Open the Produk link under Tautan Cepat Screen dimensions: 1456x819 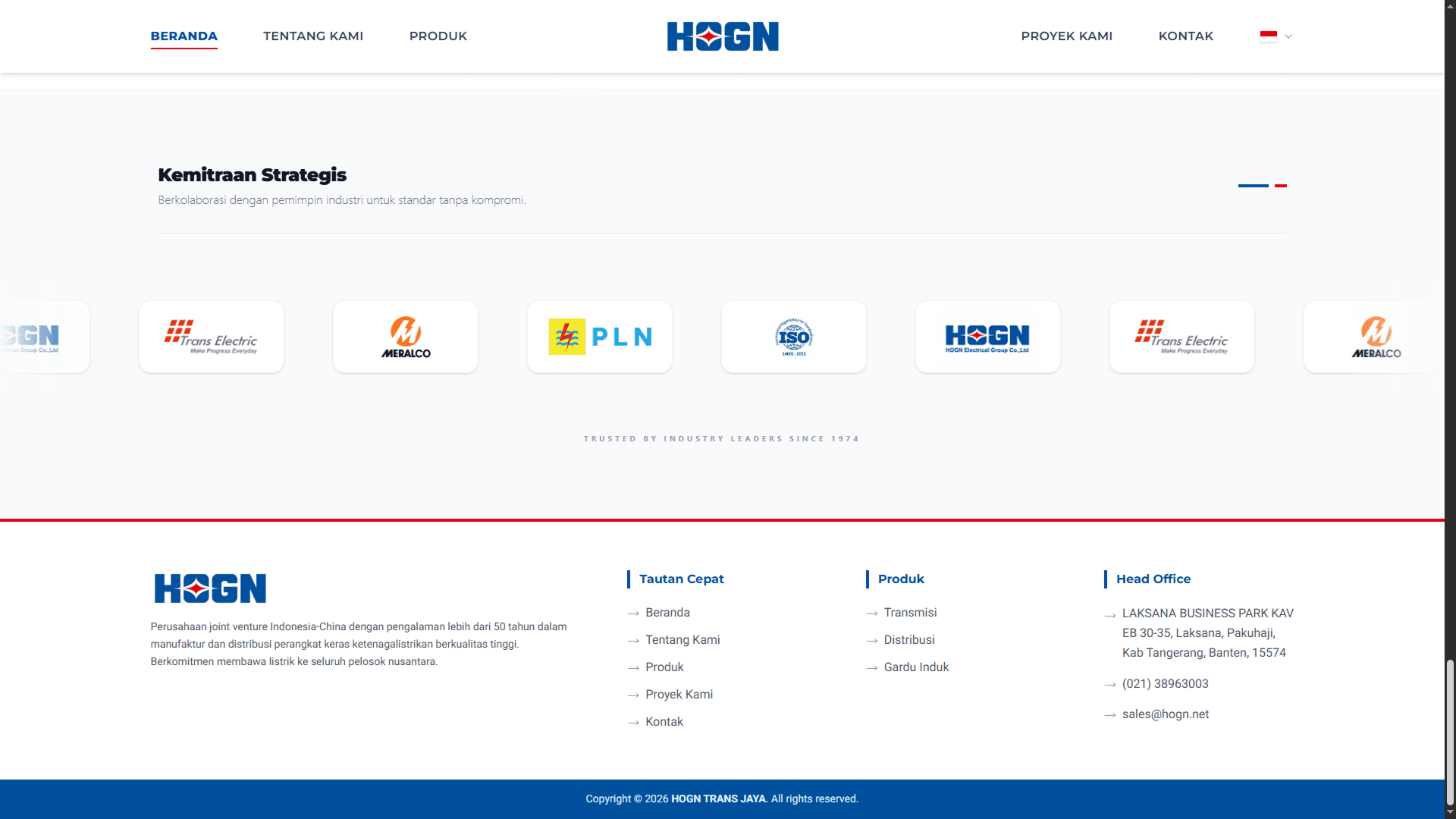tap(664, 667)
